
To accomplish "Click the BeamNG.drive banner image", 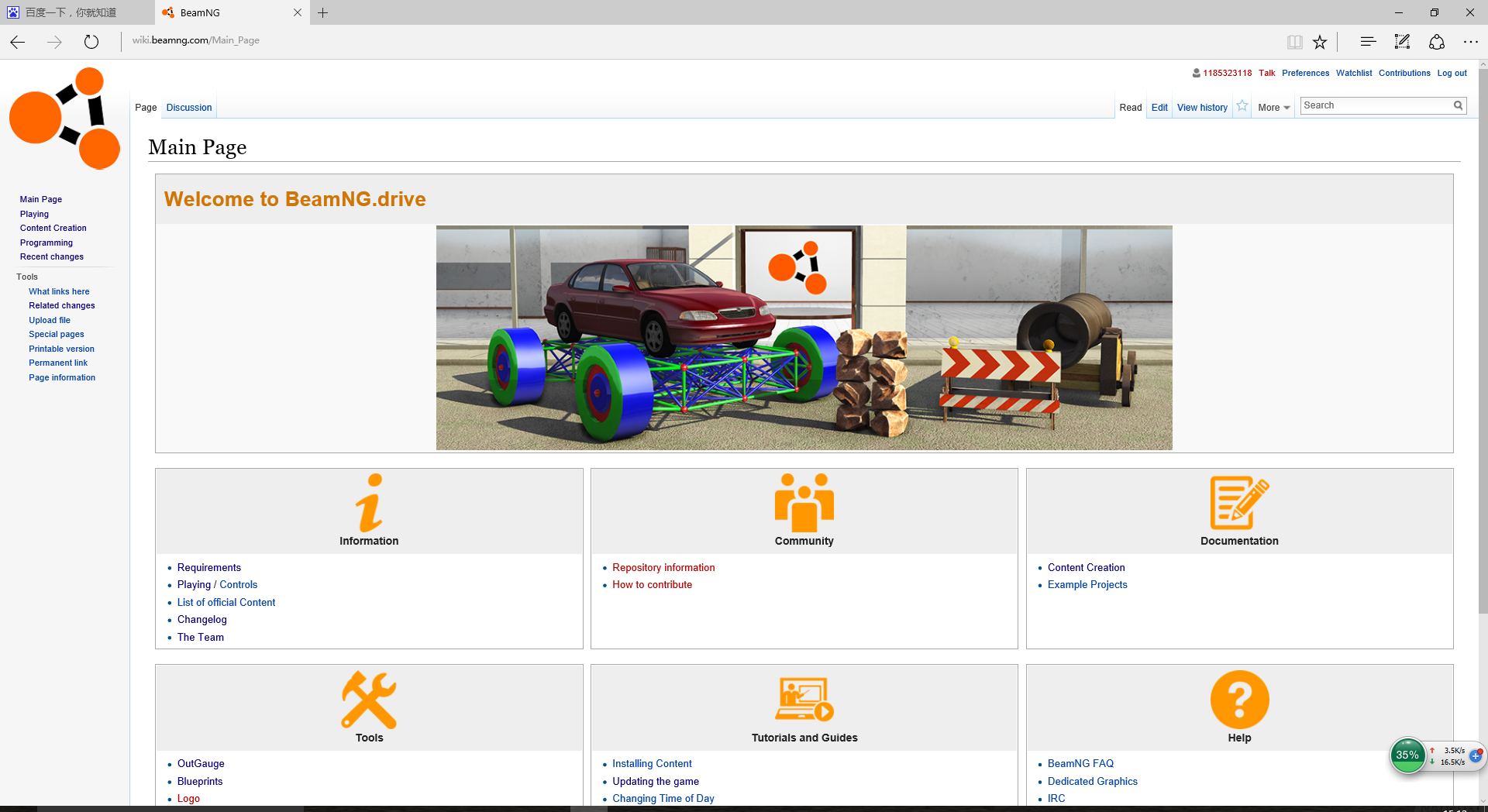I will 804,338.
